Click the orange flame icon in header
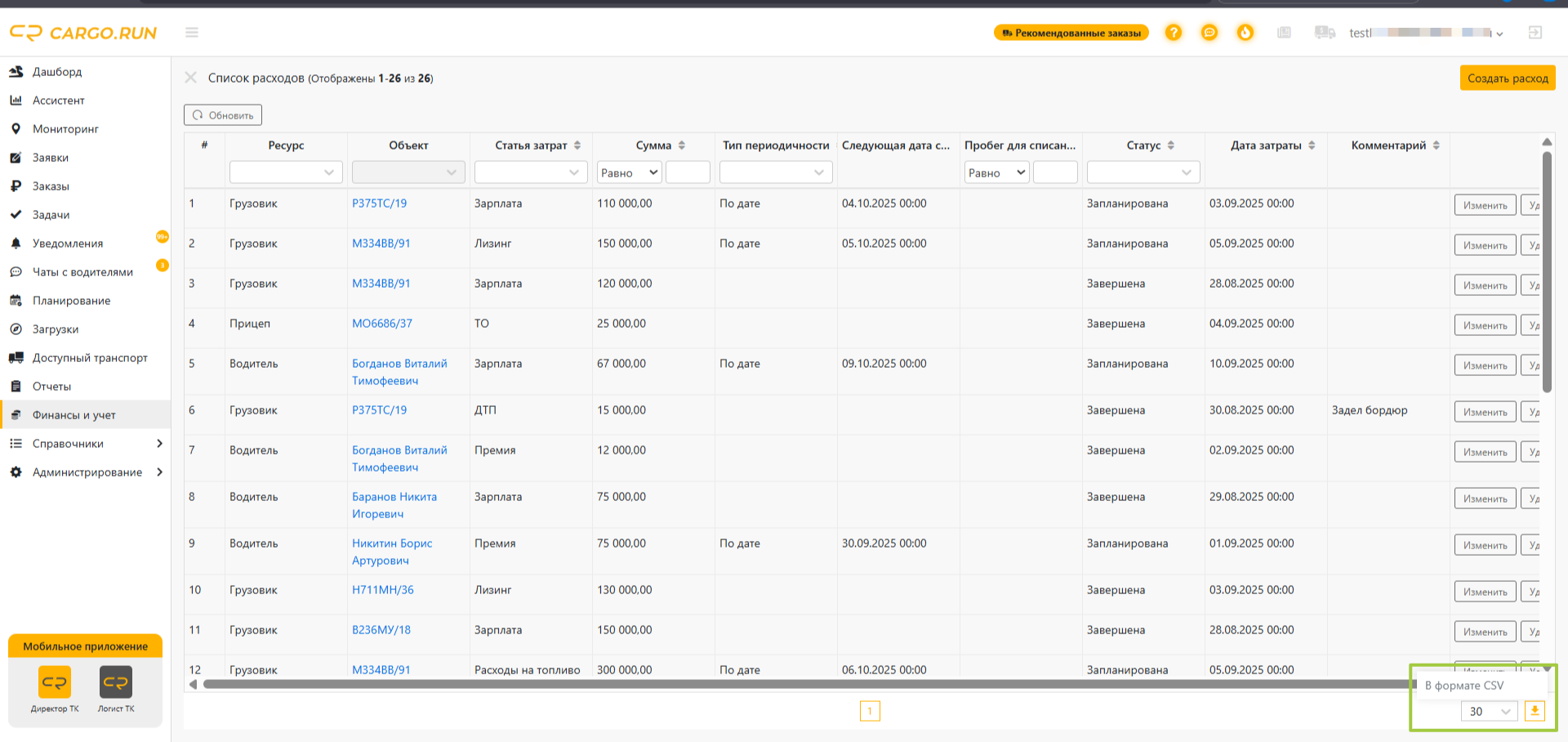 (x=1245, y=33)
